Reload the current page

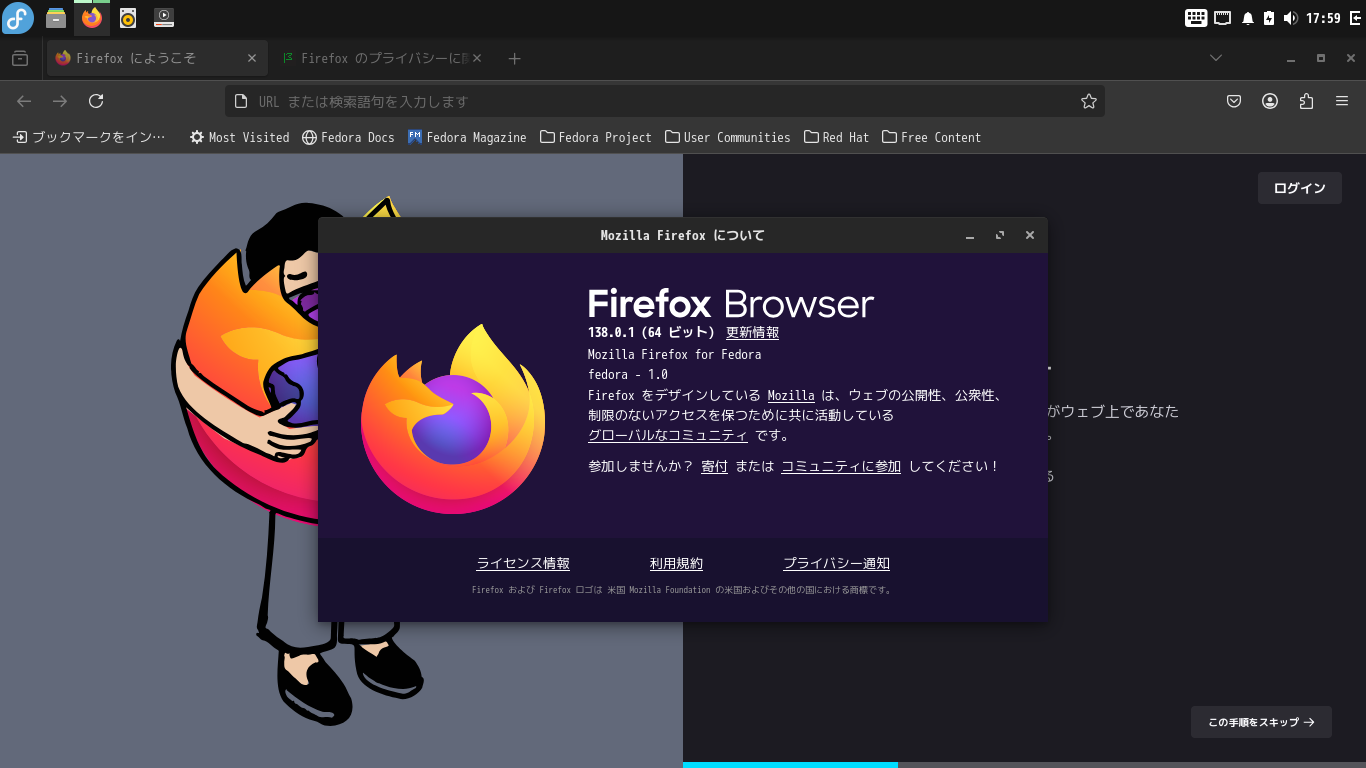[96, 101]
